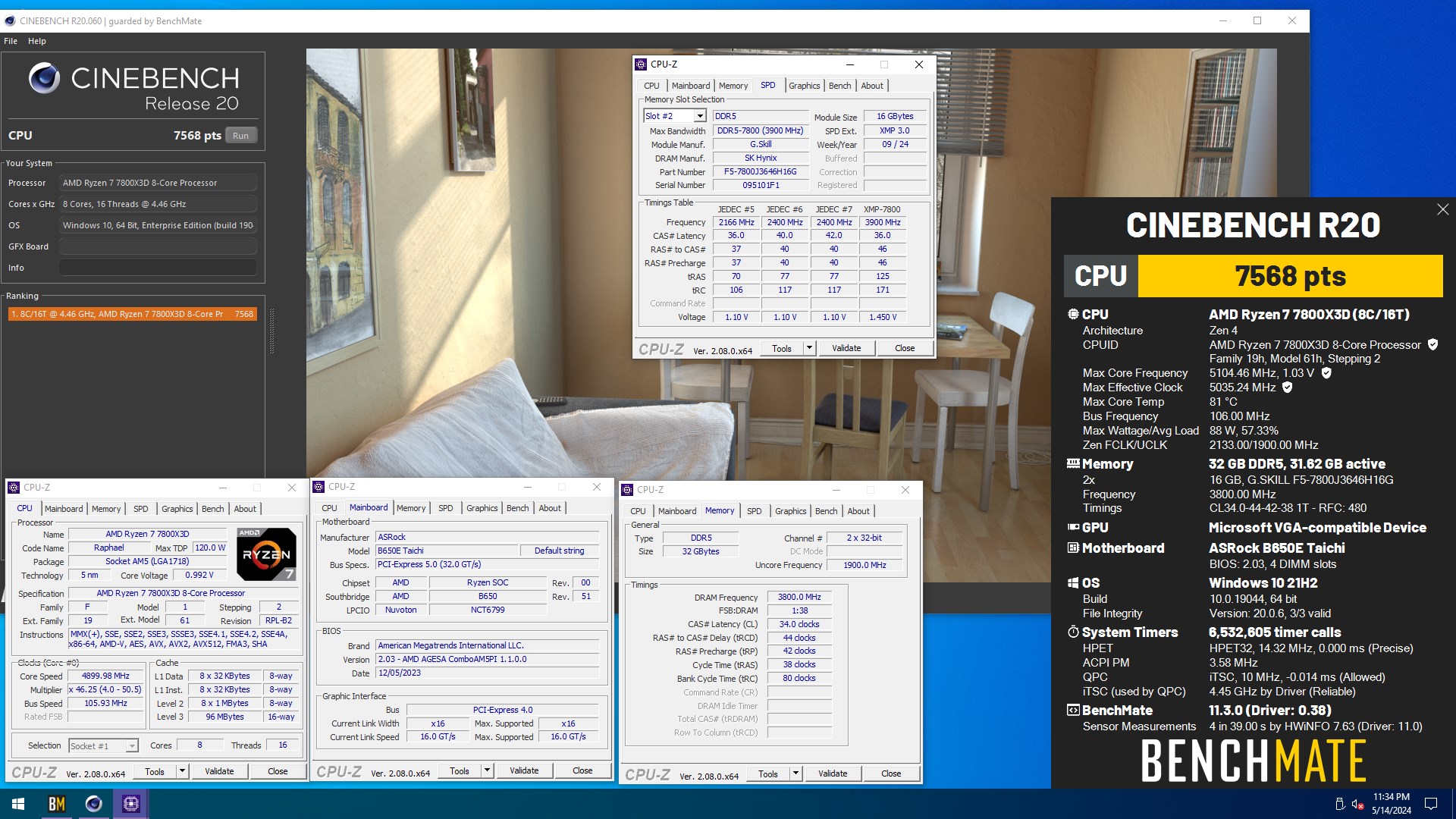Viewport: 1456px width, 819px height.
Task: Click the muted volume tray icon
Action: pos(1358,804)
